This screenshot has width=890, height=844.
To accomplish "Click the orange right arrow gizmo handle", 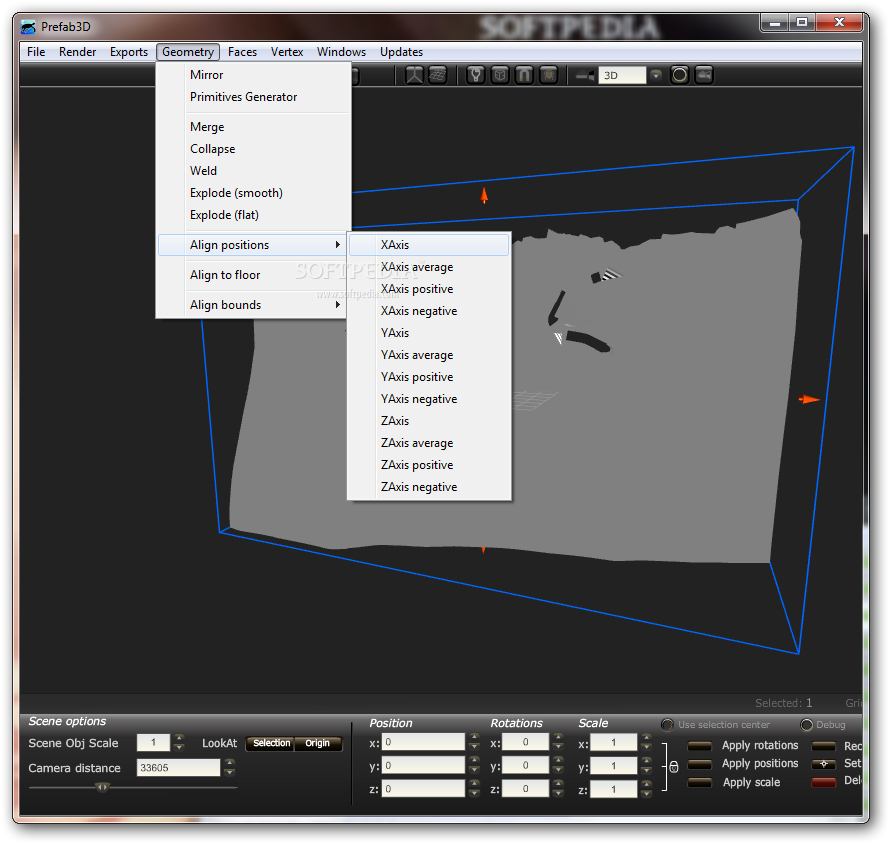I will pos(809,400).
